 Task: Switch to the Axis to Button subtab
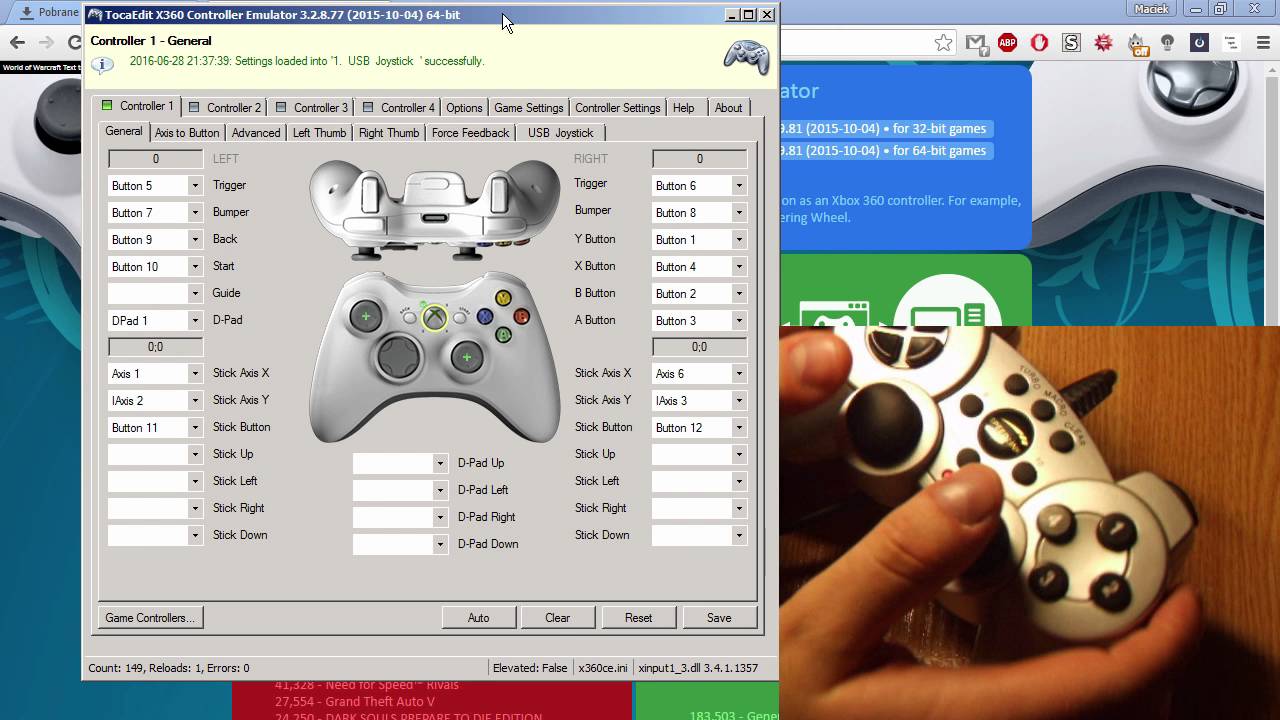coord(187,132)
